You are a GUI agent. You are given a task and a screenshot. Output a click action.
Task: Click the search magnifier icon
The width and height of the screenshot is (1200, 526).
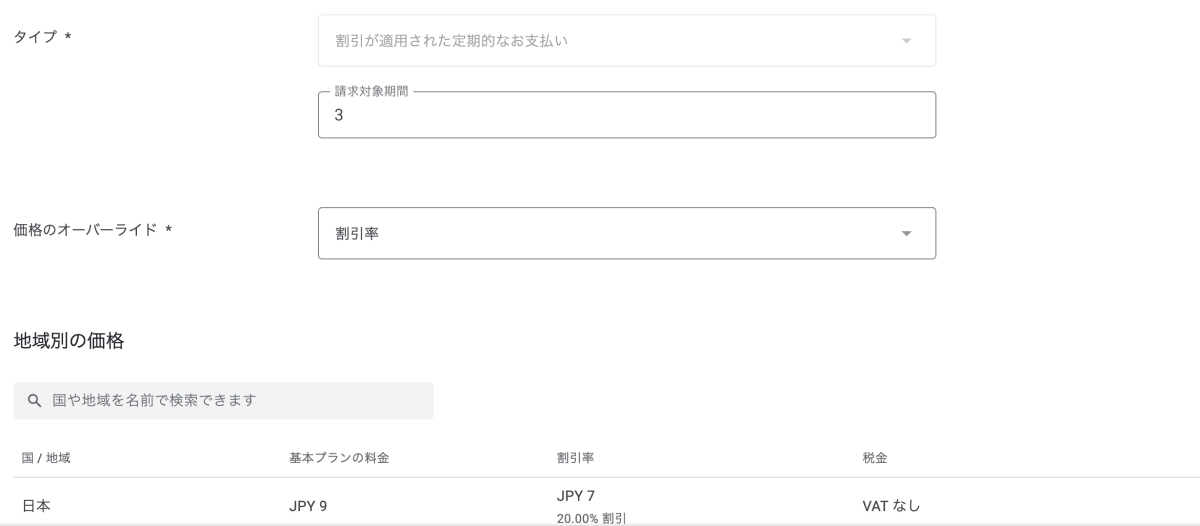35,400
